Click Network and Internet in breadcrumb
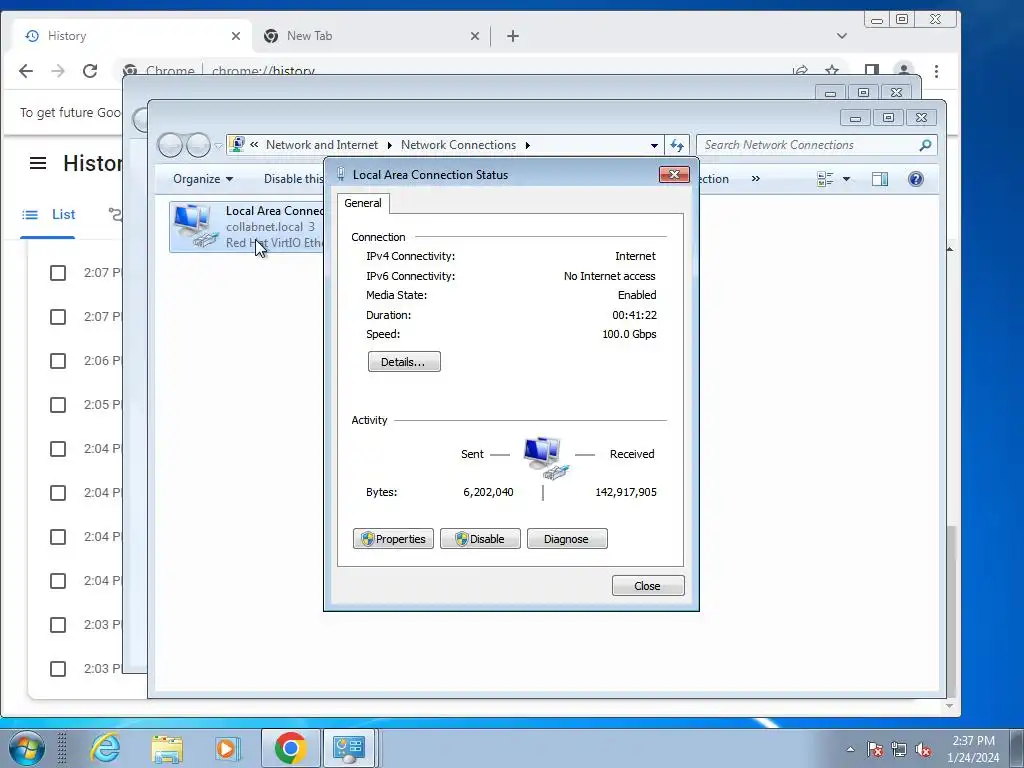The width and height of the screenshot is (1024, 768). pos(321,145)
